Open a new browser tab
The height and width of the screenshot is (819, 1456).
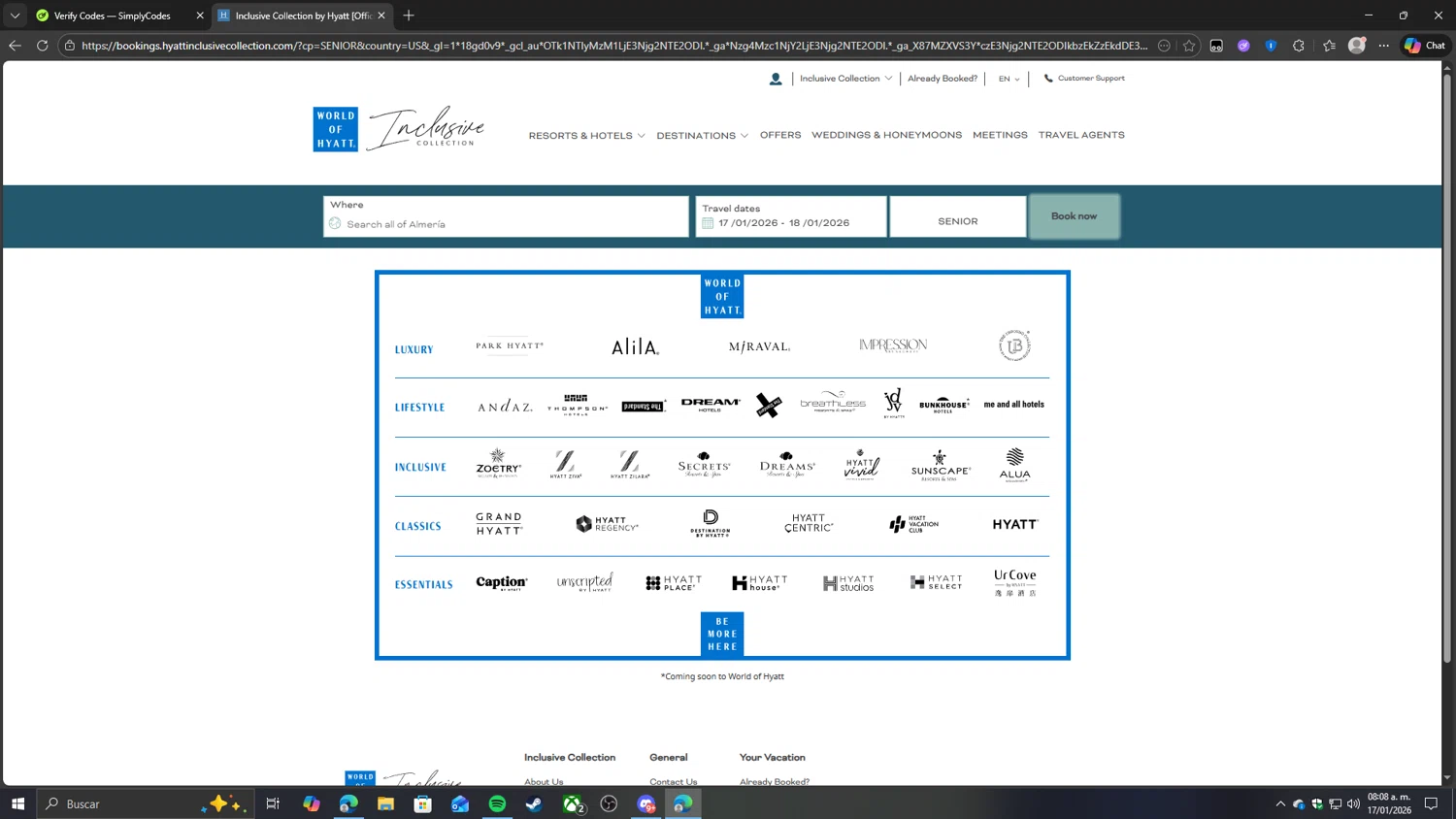pyautogui.click(x=409, y=16)
